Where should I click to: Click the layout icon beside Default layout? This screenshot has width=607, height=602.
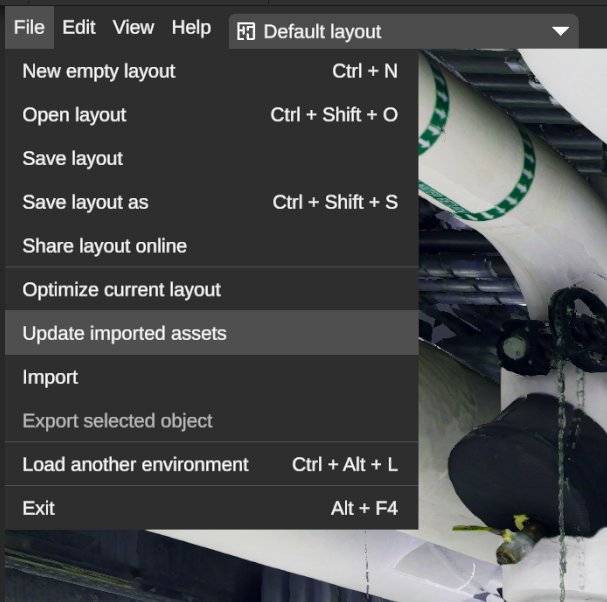tap(246, 31)
